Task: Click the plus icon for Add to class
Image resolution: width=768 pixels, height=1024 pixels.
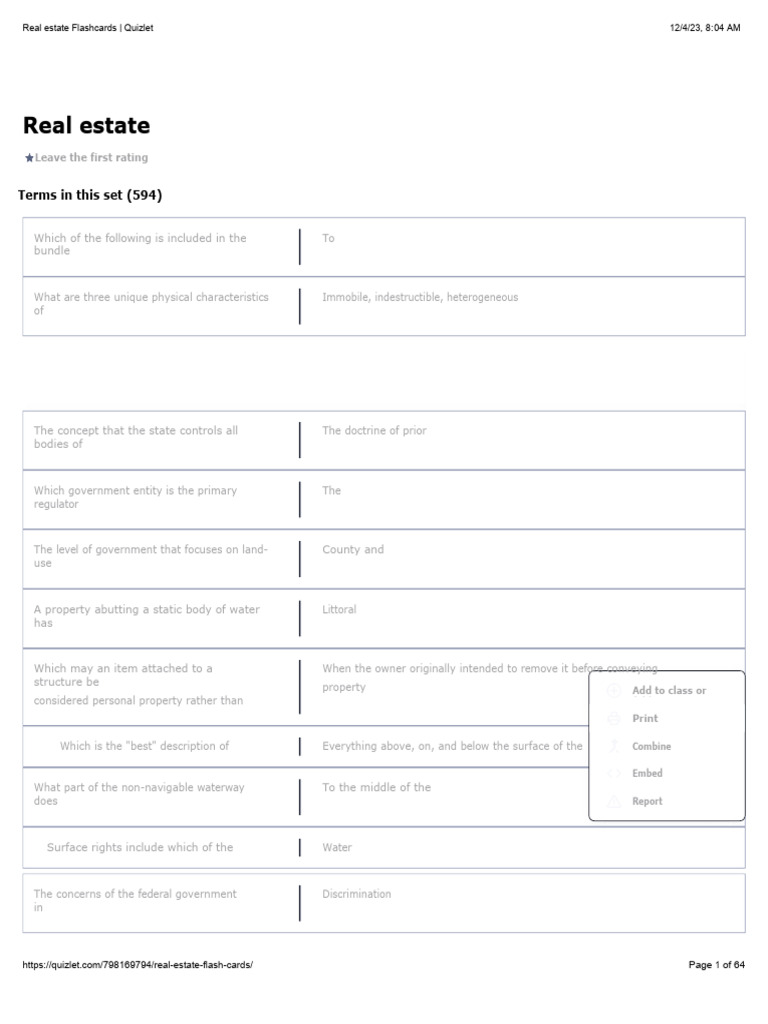Action: click(x=614, y=691)
